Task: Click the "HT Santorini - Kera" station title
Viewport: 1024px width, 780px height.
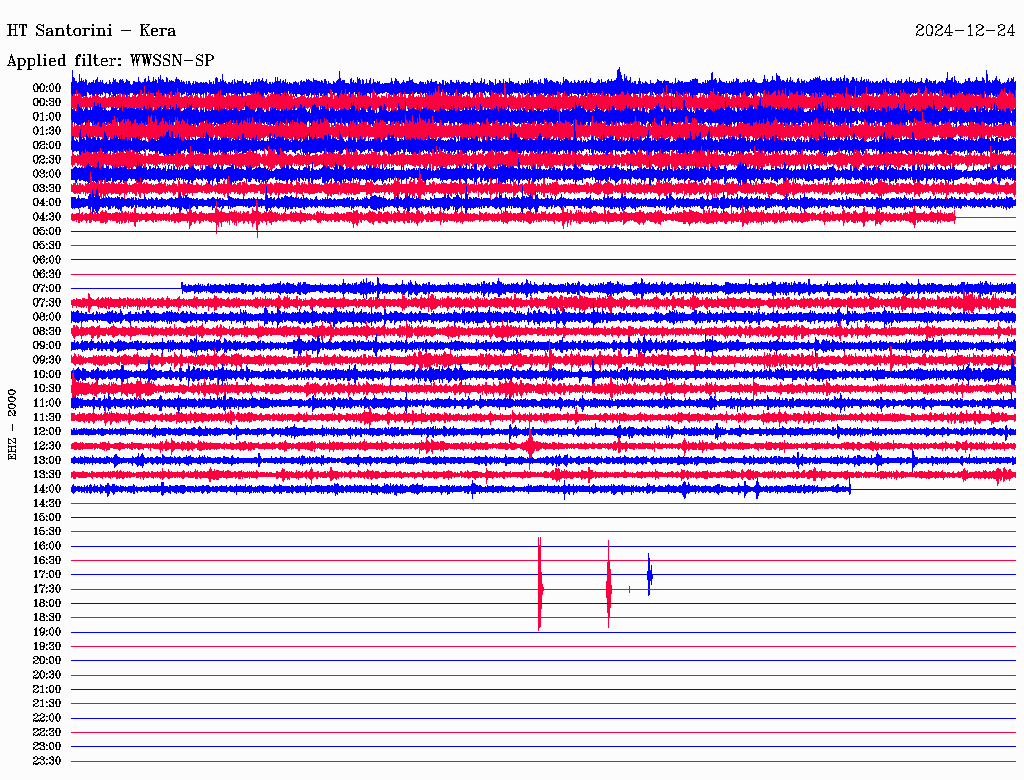Action: pos(91,31)
